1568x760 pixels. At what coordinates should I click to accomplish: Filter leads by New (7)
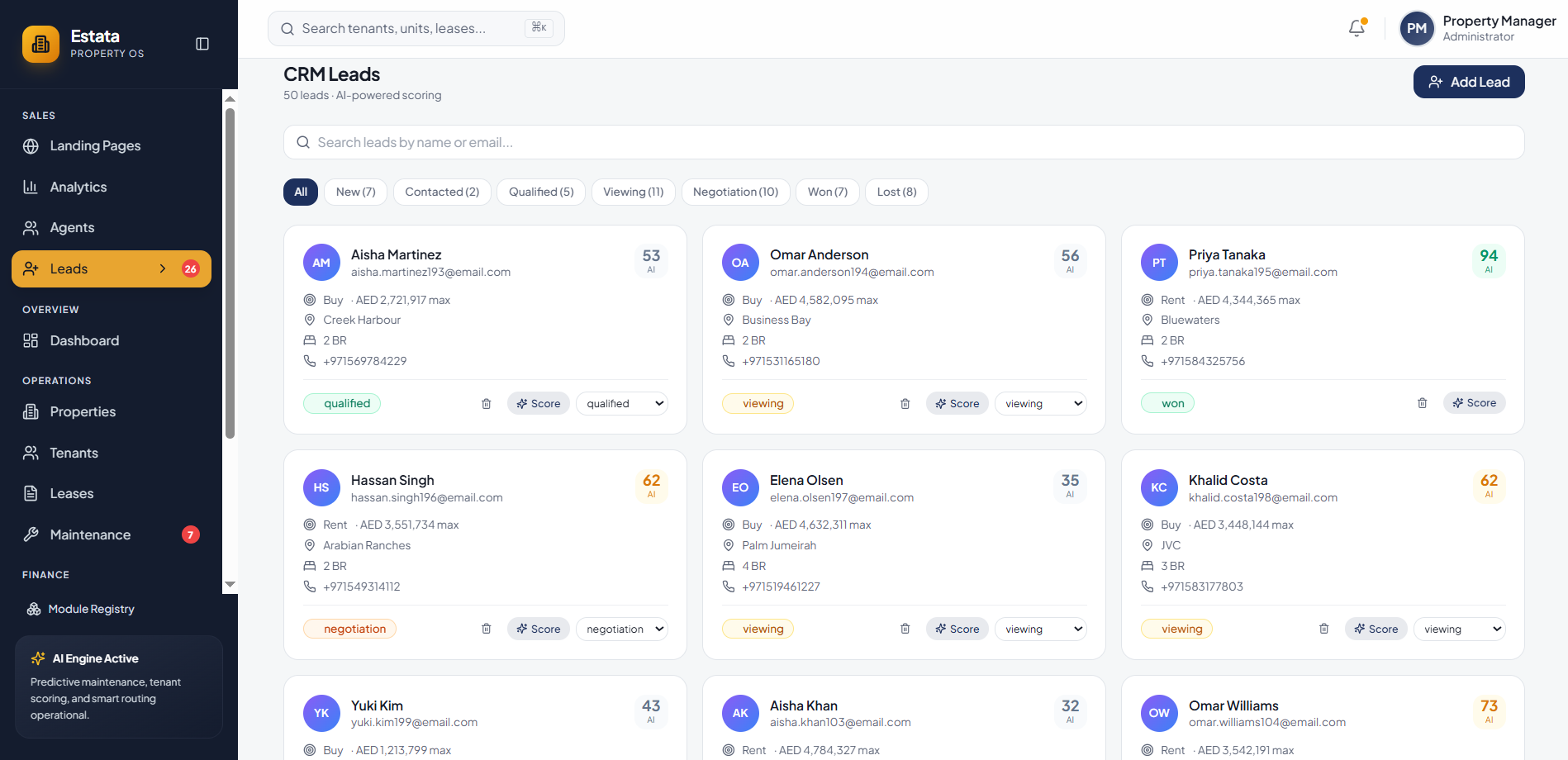coord(356,192)
